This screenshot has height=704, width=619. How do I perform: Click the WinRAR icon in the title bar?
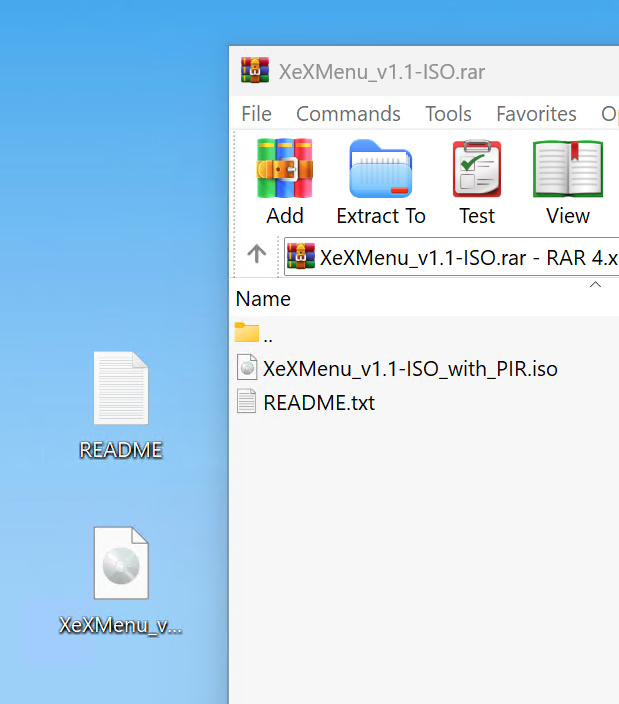click(x=255, y=70)
